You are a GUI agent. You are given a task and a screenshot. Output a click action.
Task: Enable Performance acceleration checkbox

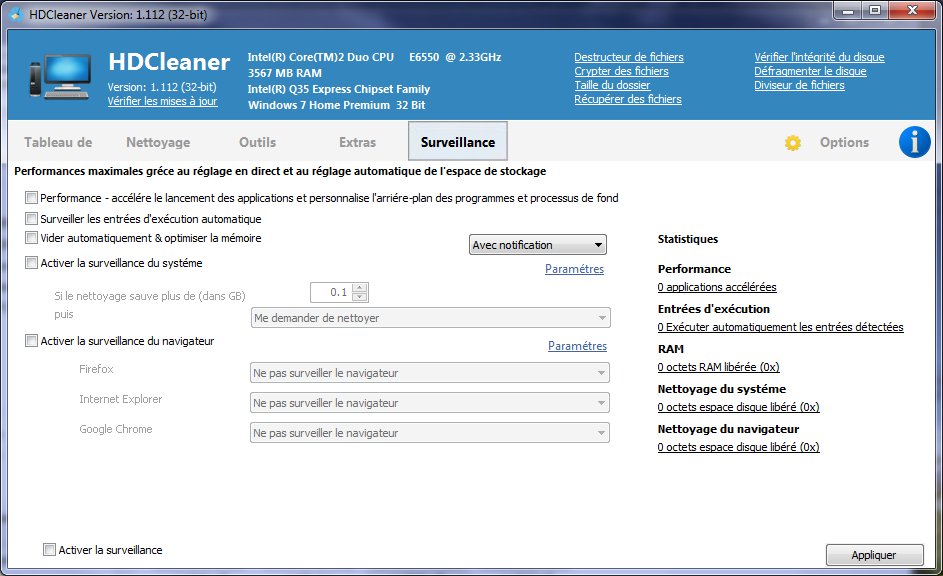pos(31,197)
